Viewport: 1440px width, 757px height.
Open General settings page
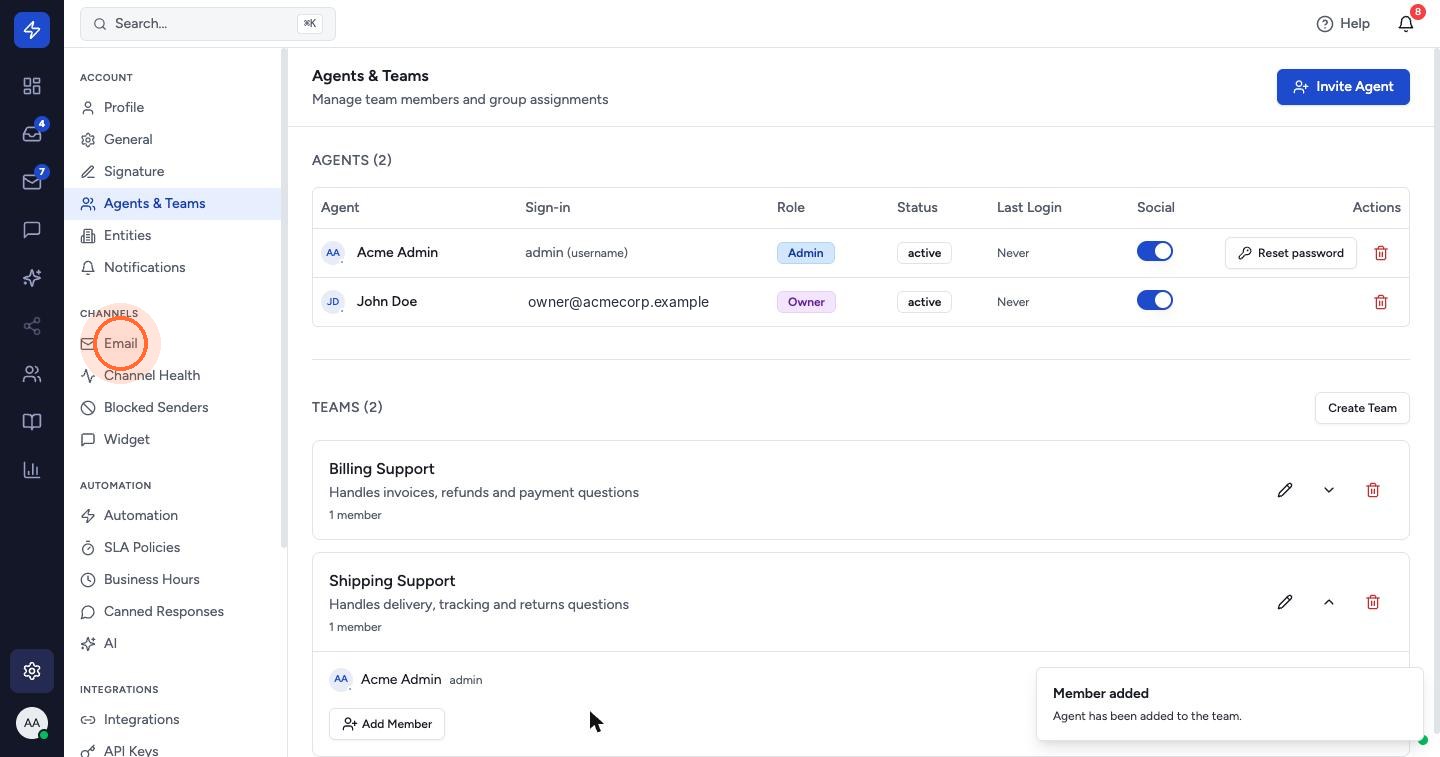(173, 139)
